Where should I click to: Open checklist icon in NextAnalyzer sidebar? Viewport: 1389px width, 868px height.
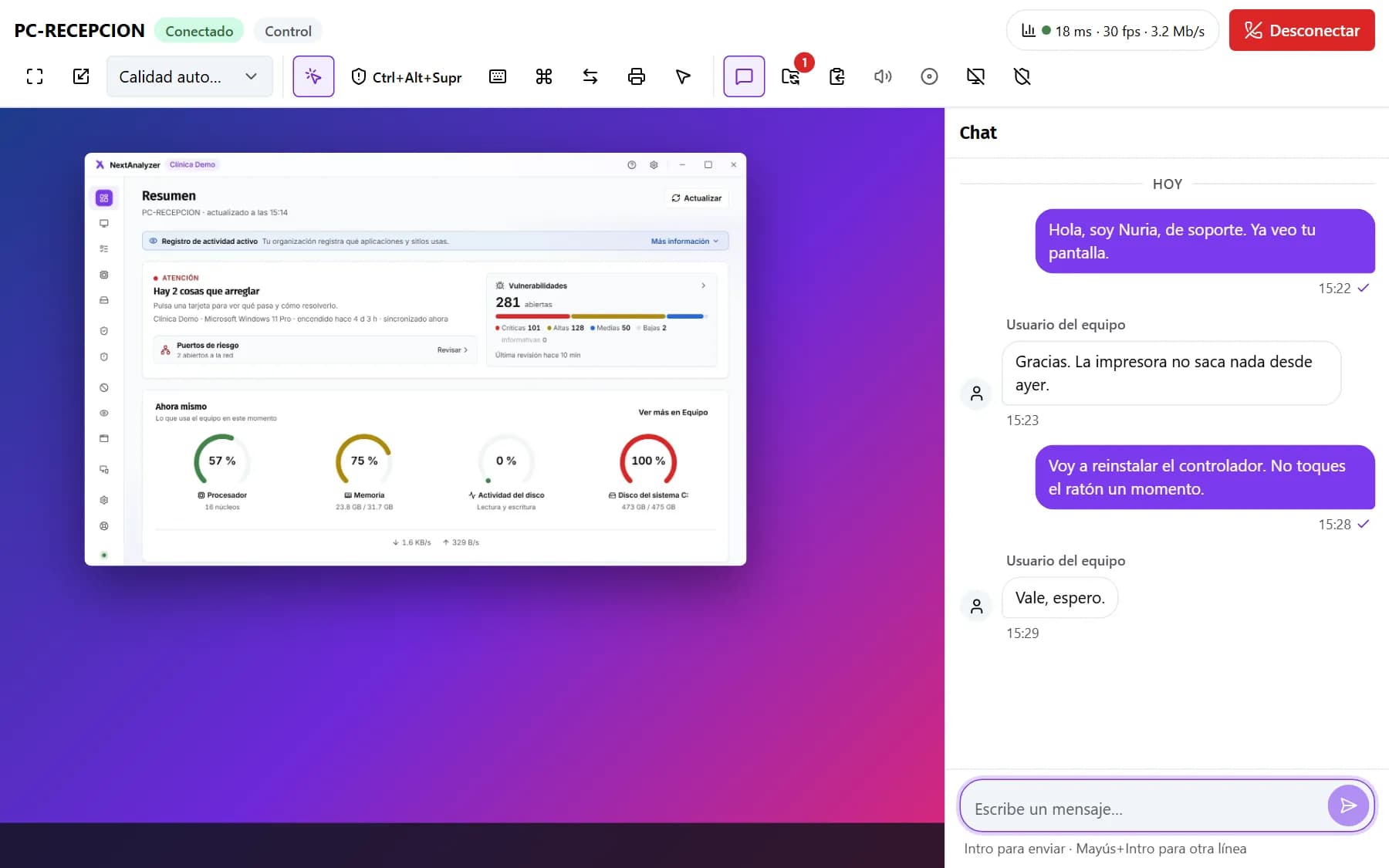click(x=104, y=249)
